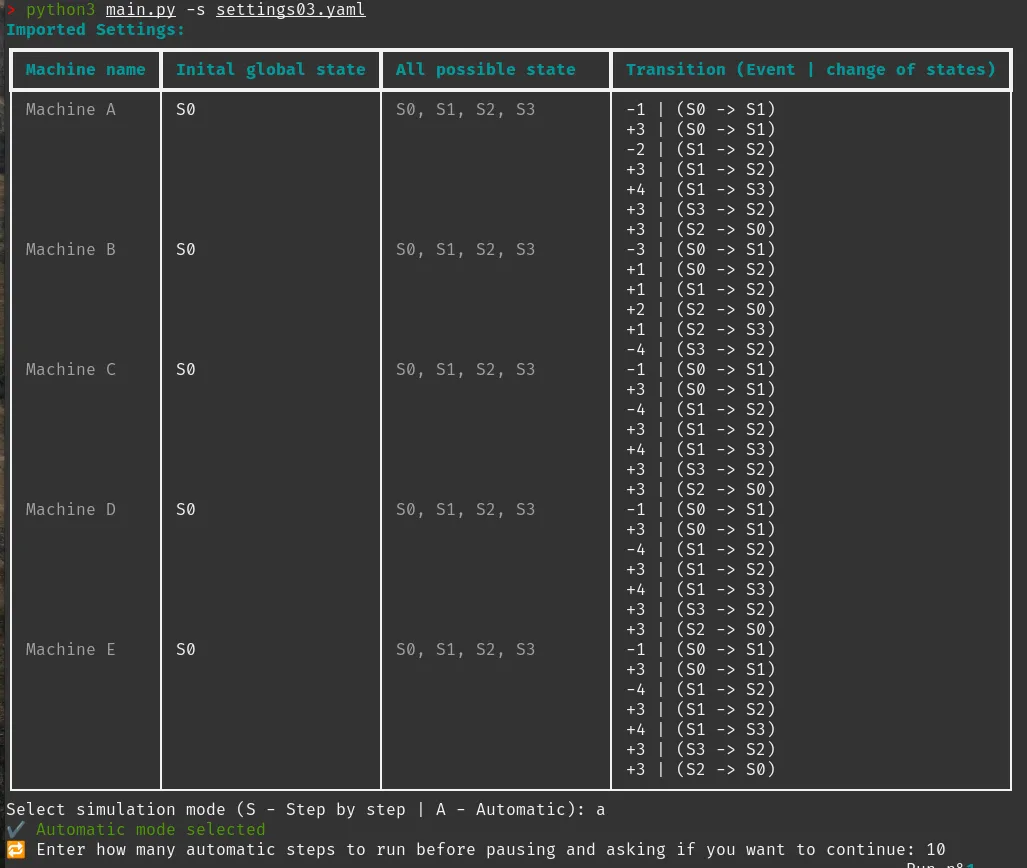Image resolution: width=1027 pixels, height=868 pixels.
Task: Click the orange repeat icon before Enter prompt
Action: pos(15,849)
